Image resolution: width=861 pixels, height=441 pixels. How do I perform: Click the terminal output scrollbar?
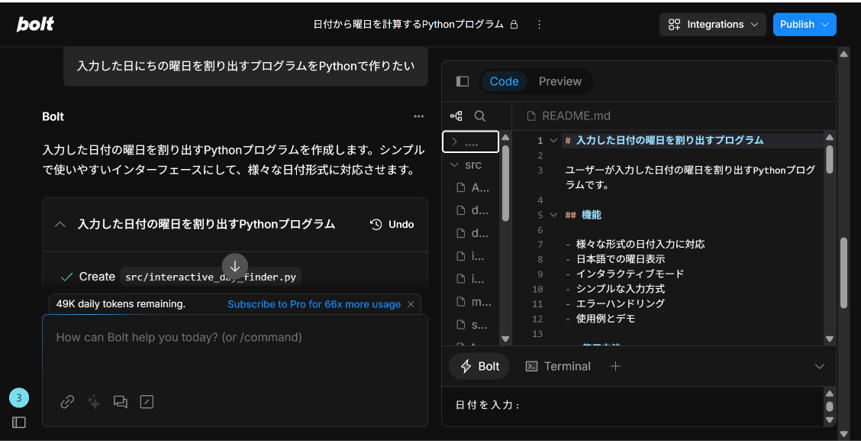pos(830,407)
